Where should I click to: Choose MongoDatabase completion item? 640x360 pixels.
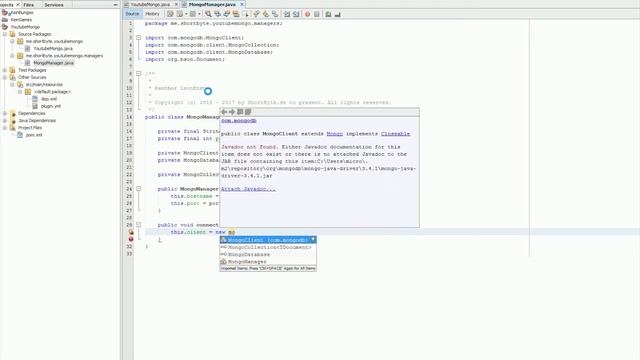(x=268, y=254)
